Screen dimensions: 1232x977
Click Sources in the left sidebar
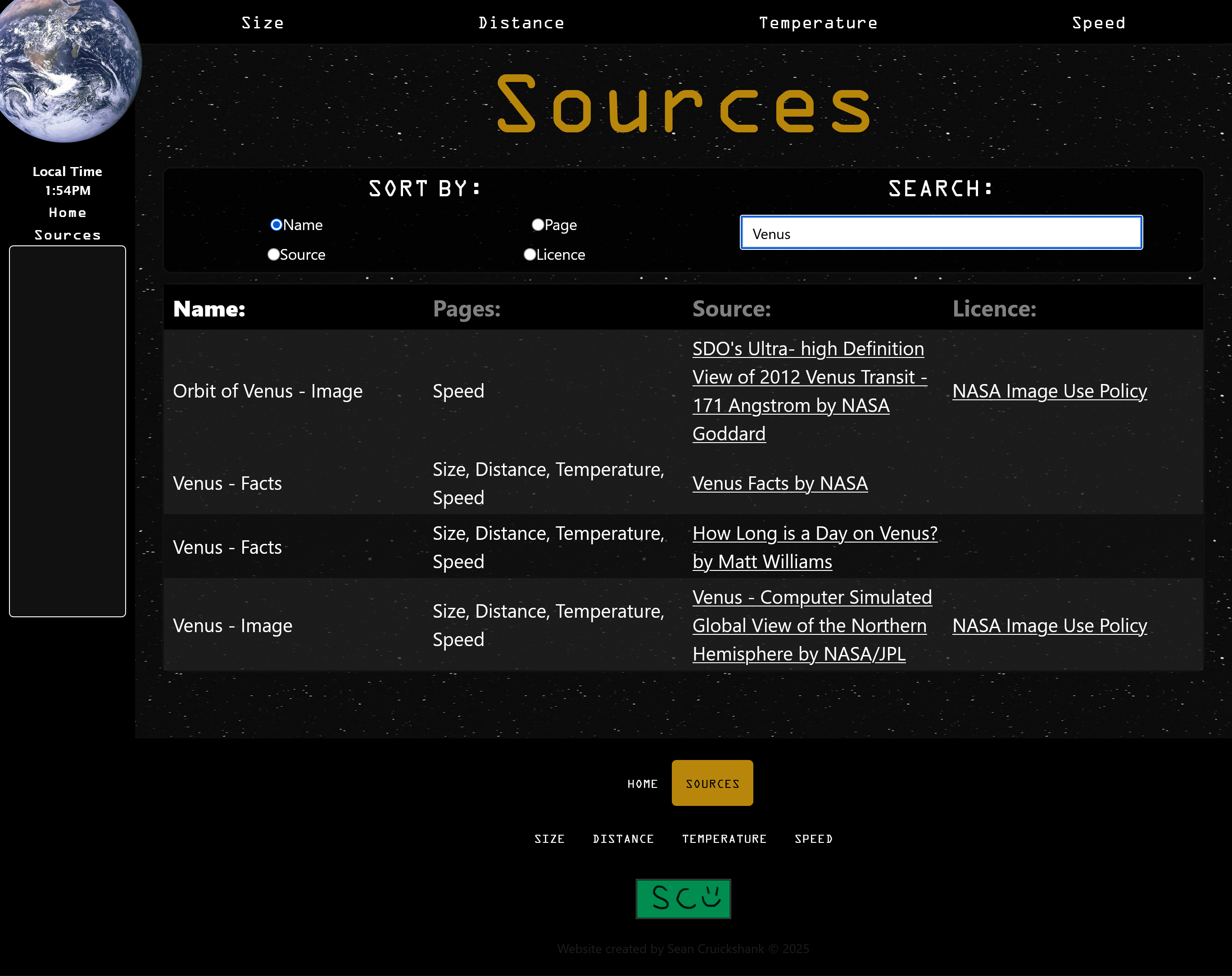click(68, 235)
